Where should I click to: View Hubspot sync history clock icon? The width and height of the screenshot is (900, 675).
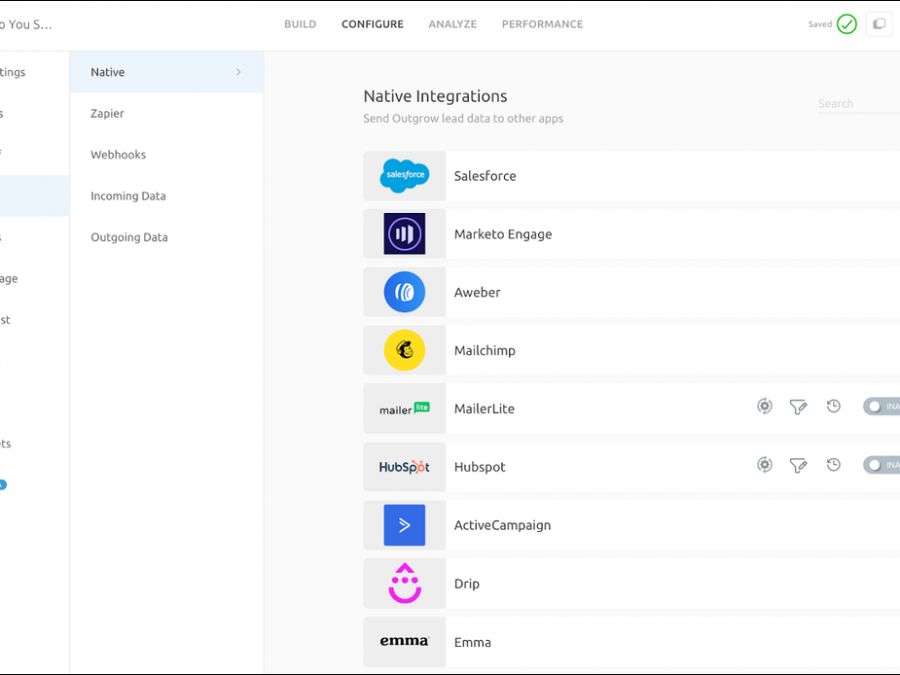pyautogui.click(x=833, y=465)
